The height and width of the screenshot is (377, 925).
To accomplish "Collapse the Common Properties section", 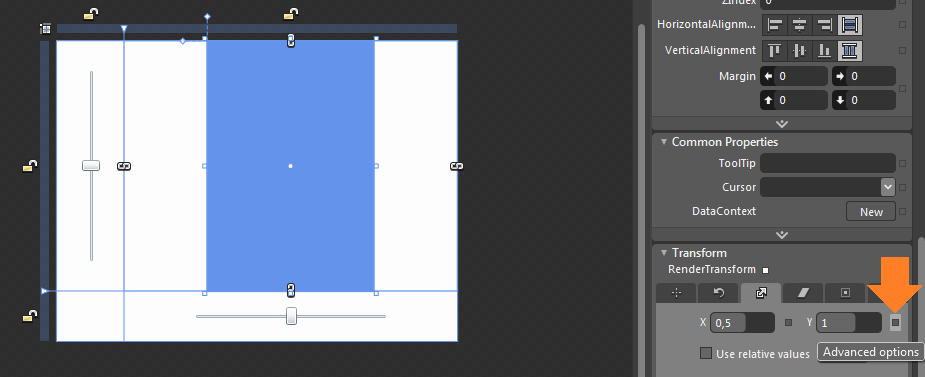I will click(x=664, y=142).
